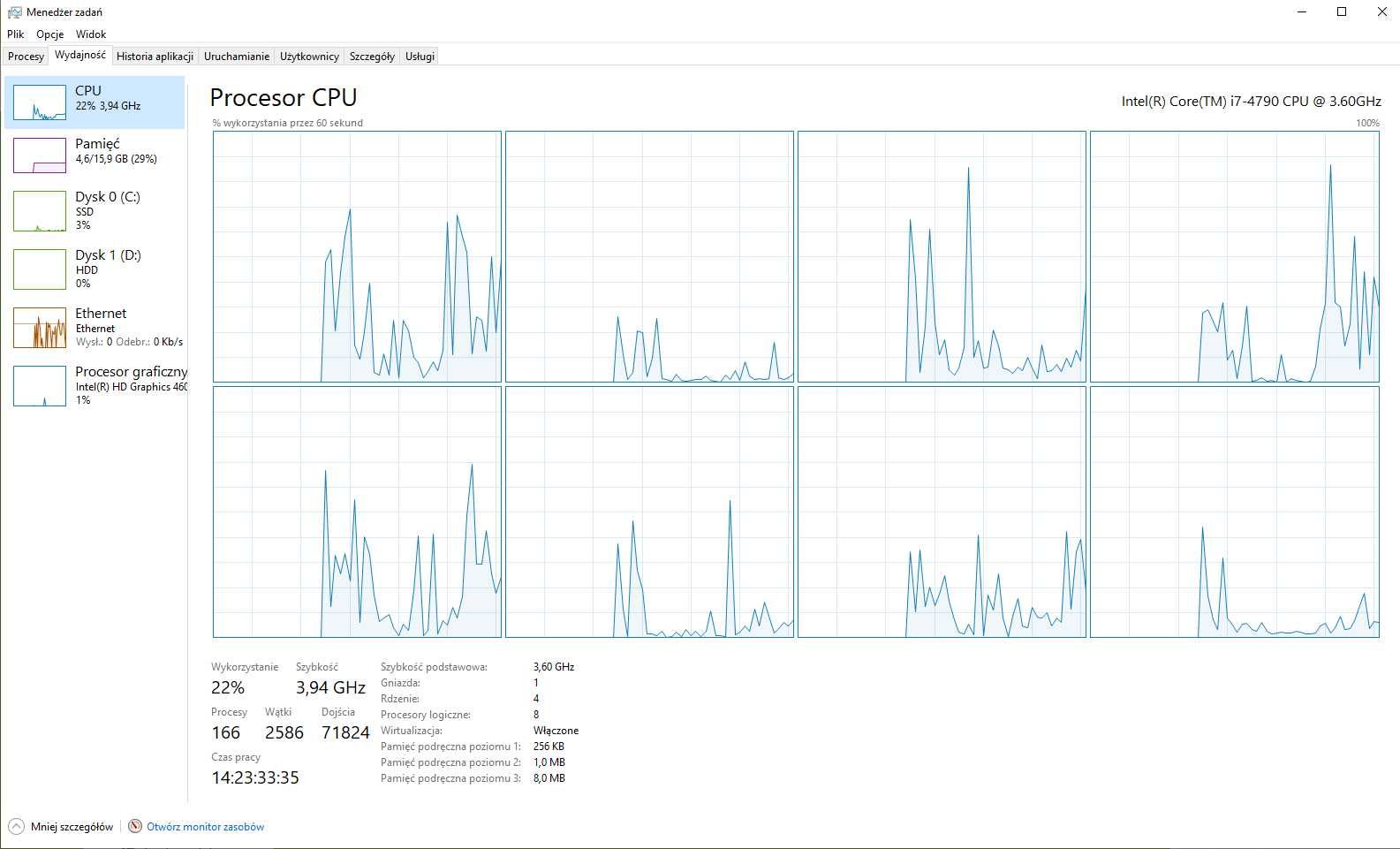Open the Procesor graficzny mini graph
Image resolution: width=1400 pixels, height=849 pixels.
(40, 386)
